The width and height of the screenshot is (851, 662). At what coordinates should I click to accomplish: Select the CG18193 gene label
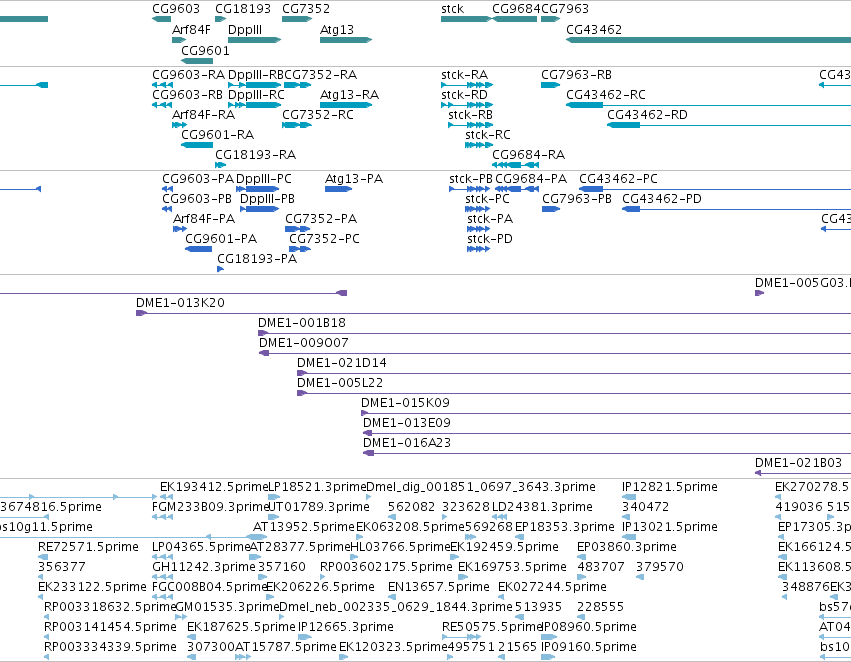(x=243, y=9)
